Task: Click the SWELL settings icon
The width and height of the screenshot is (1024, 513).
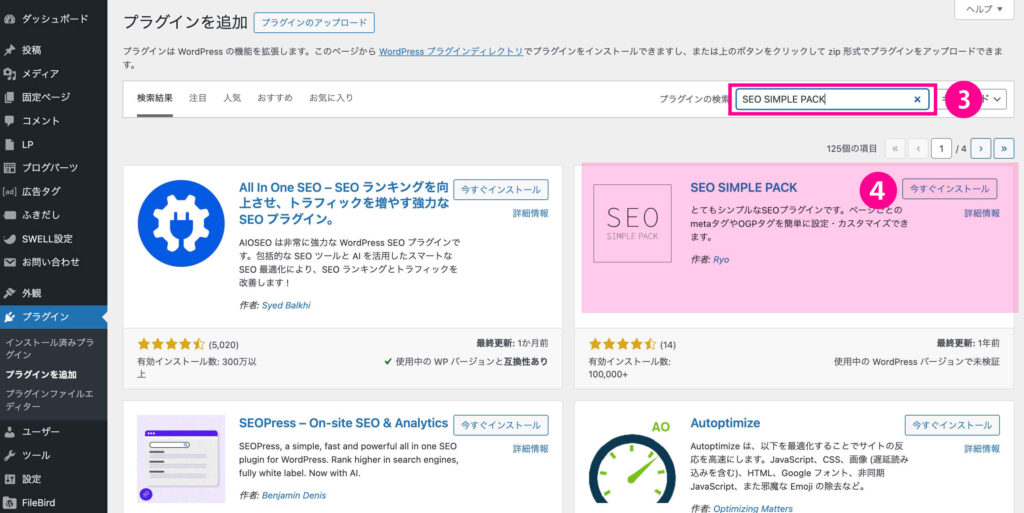Action: (10, 238)
